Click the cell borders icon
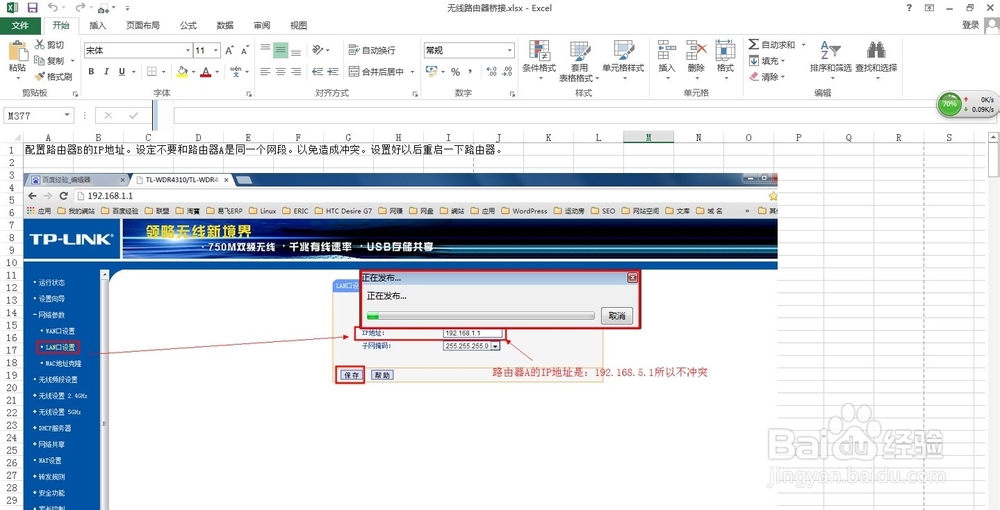 pyautogui.click(x=152, y=71)
